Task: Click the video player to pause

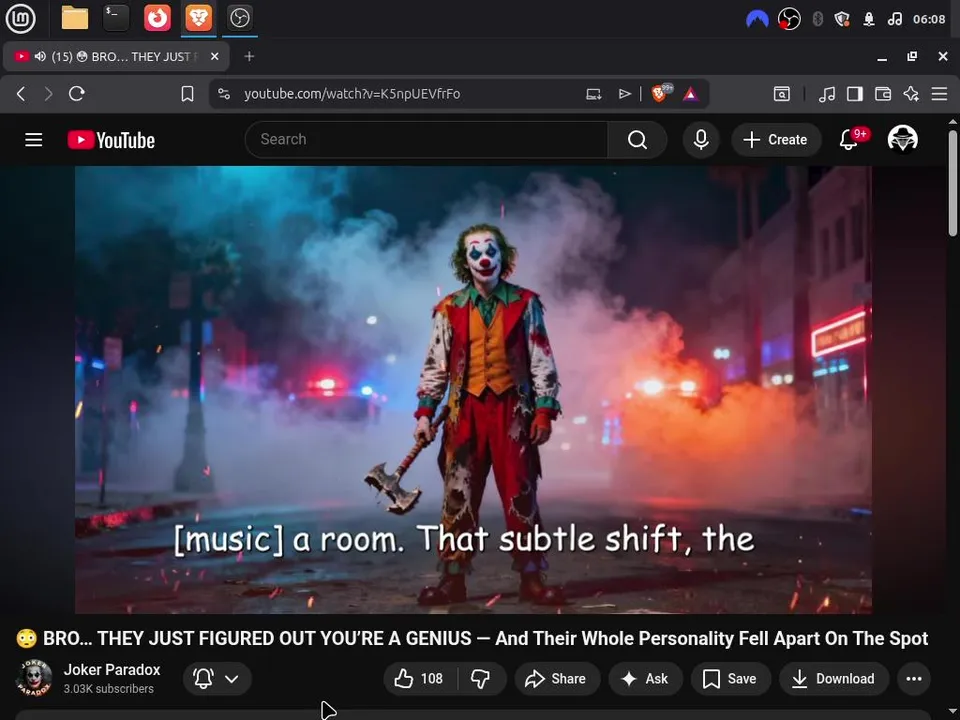Action: (x=473, y=389)
